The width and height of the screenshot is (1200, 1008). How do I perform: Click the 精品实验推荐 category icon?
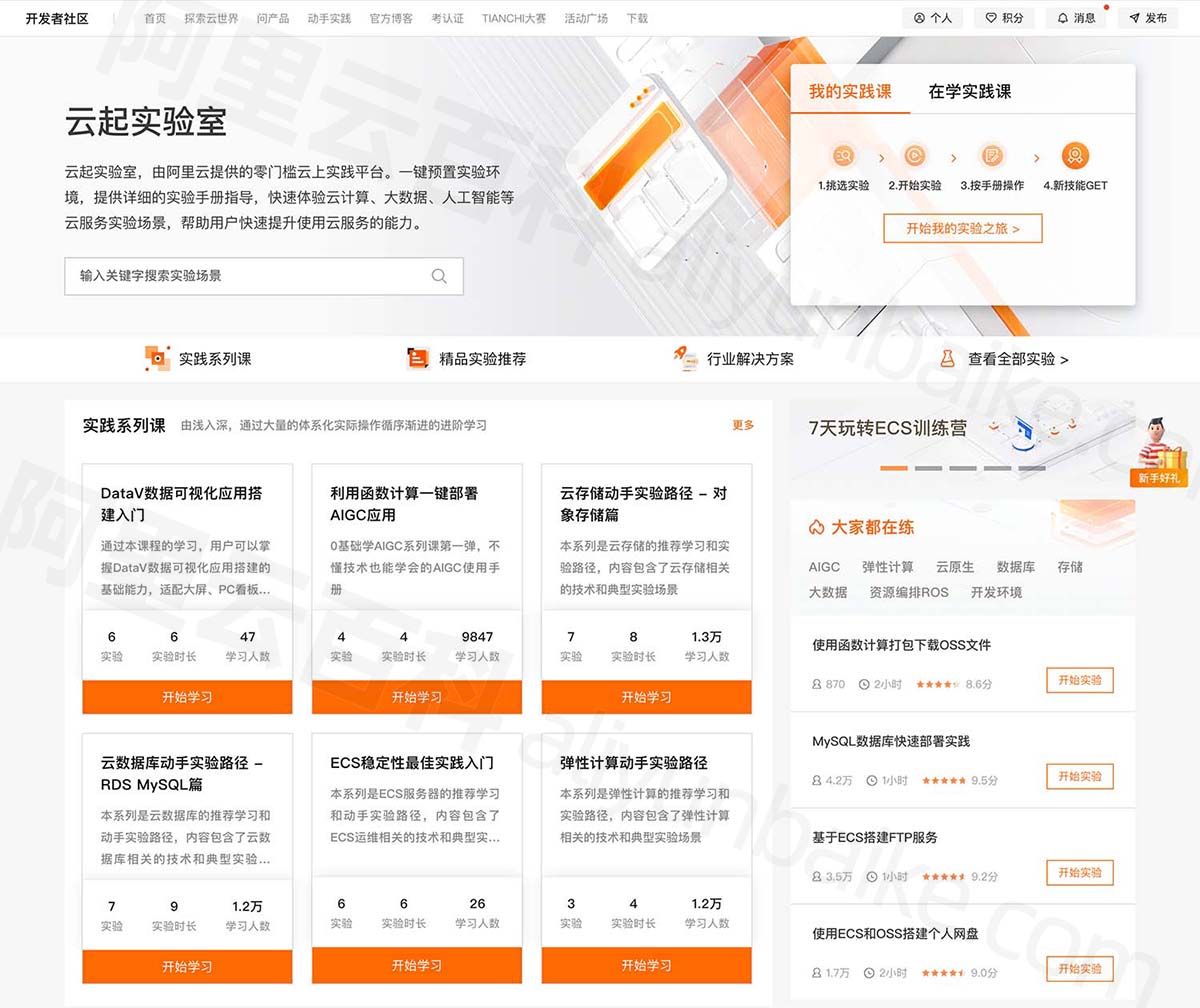click(x=418, y=358)
